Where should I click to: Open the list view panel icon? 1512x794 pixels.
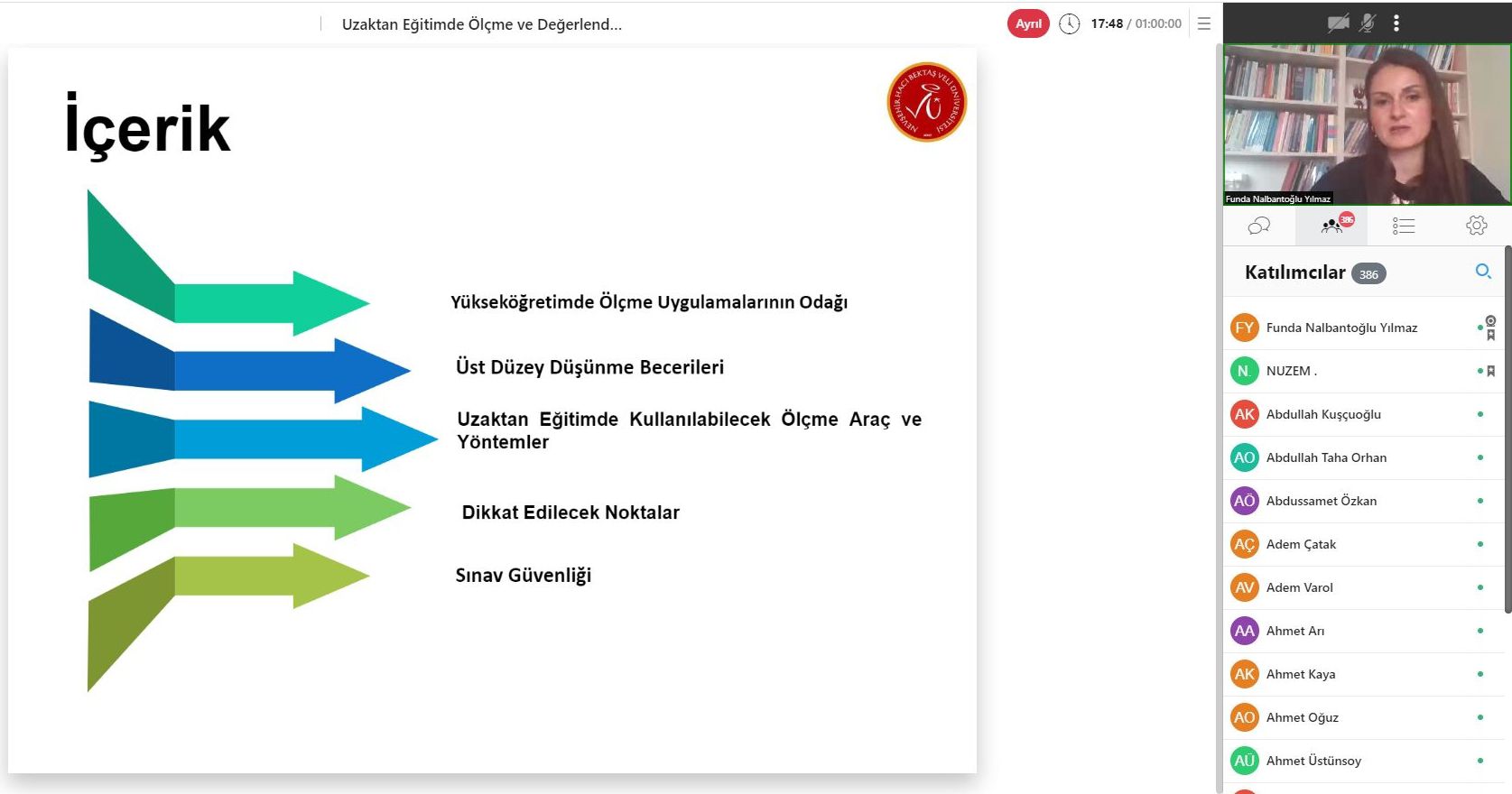(x=1404, y=226)
